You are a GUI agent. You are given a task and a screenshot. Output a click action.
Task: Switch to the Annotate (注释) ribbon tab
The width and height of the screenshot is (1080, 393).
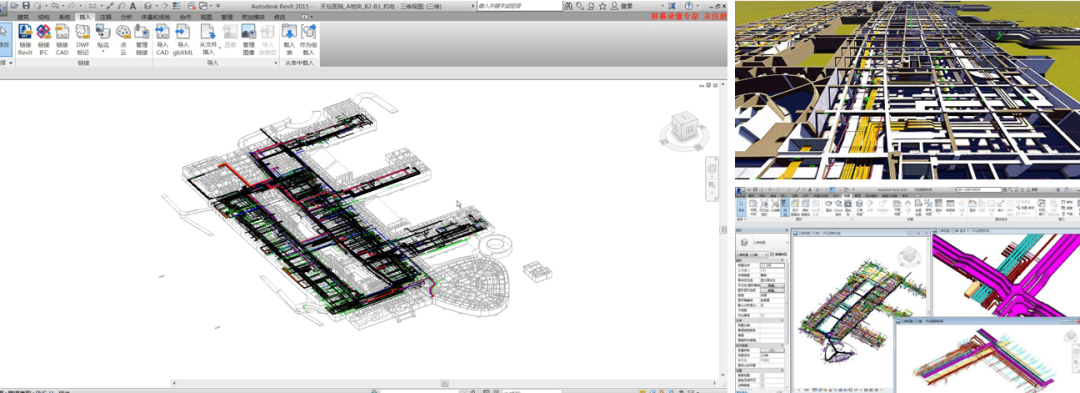(x=105, y=17)
